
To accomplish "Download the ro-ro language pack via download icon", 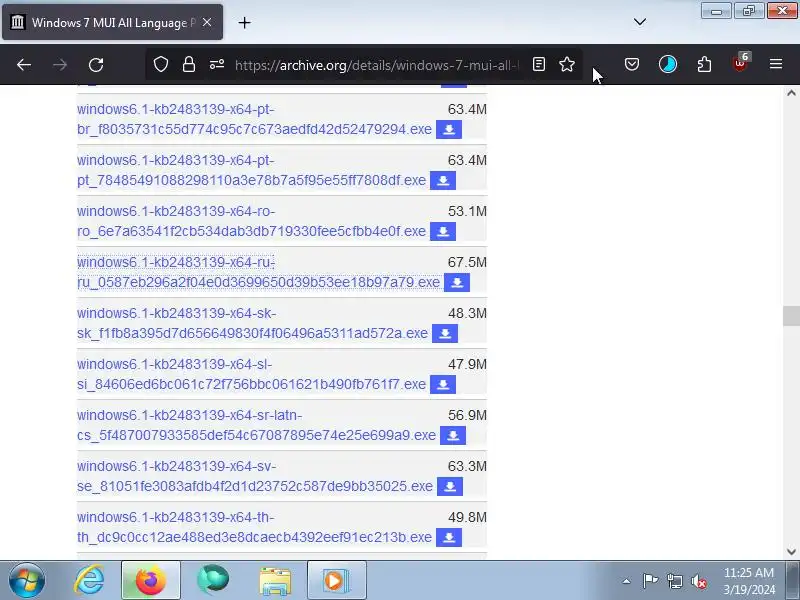I will pos(443,232).
